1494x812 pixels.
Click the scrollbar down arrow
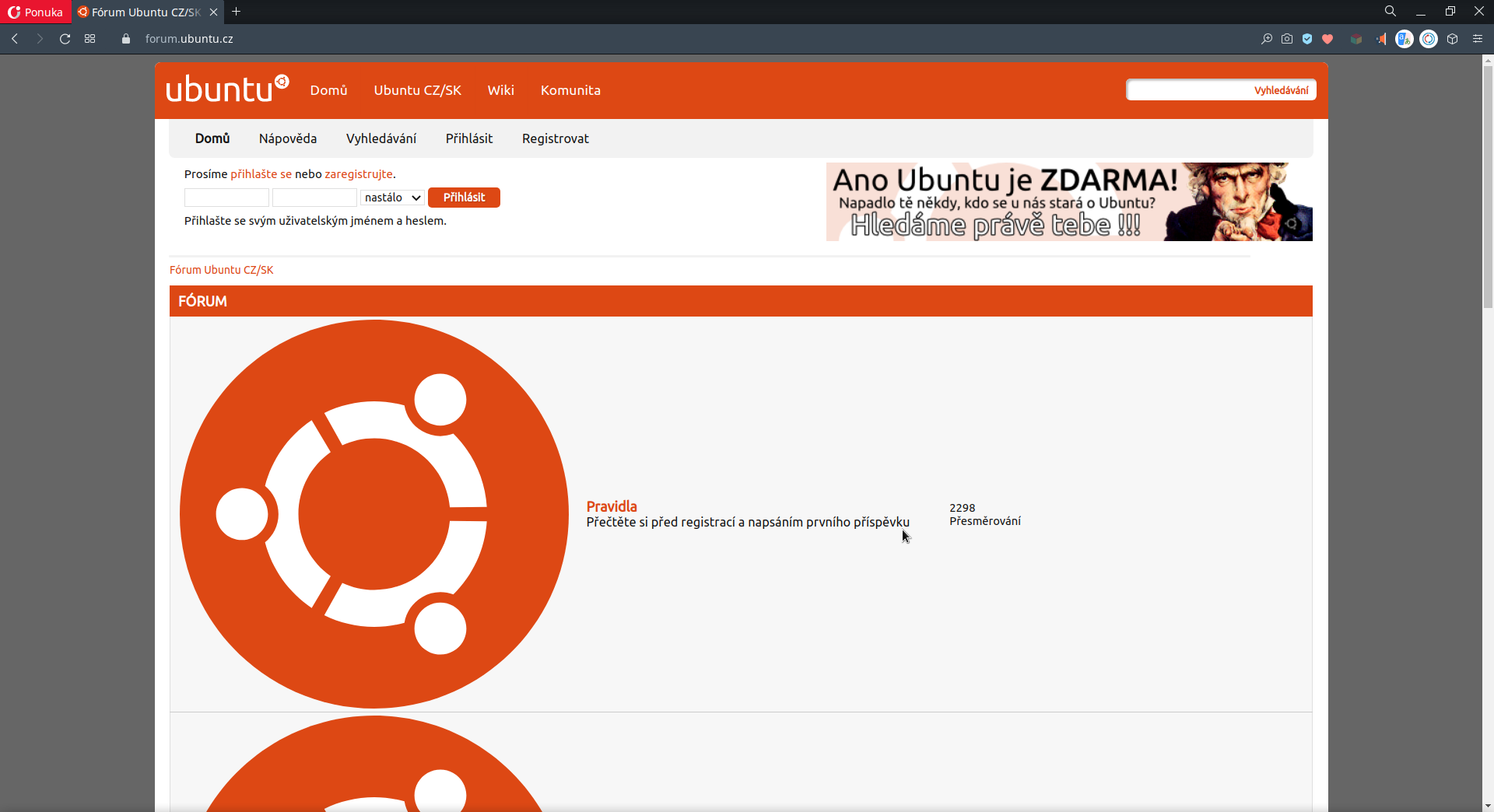tap(1488, 806)
